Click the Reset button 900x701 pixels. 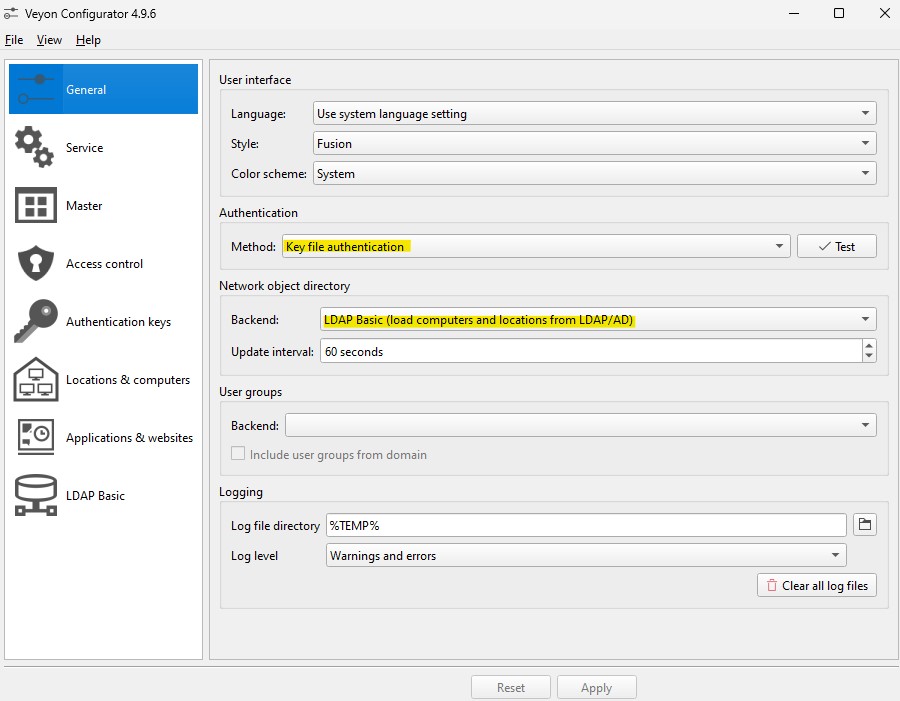click(510, 687)
